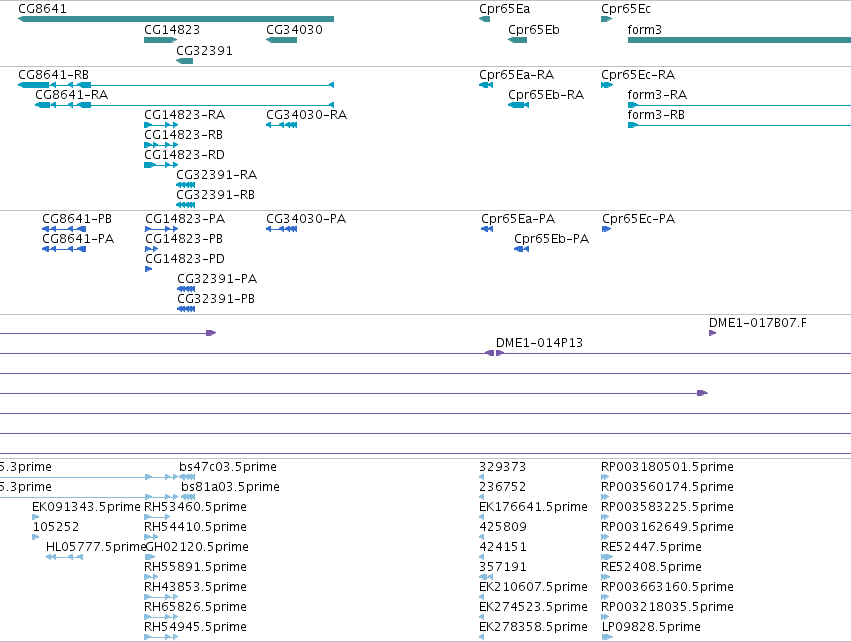Select transcript CG8641-RB
Image resolution: width=851 pixels, height=642 pixels.
click(x=176, y=85)
